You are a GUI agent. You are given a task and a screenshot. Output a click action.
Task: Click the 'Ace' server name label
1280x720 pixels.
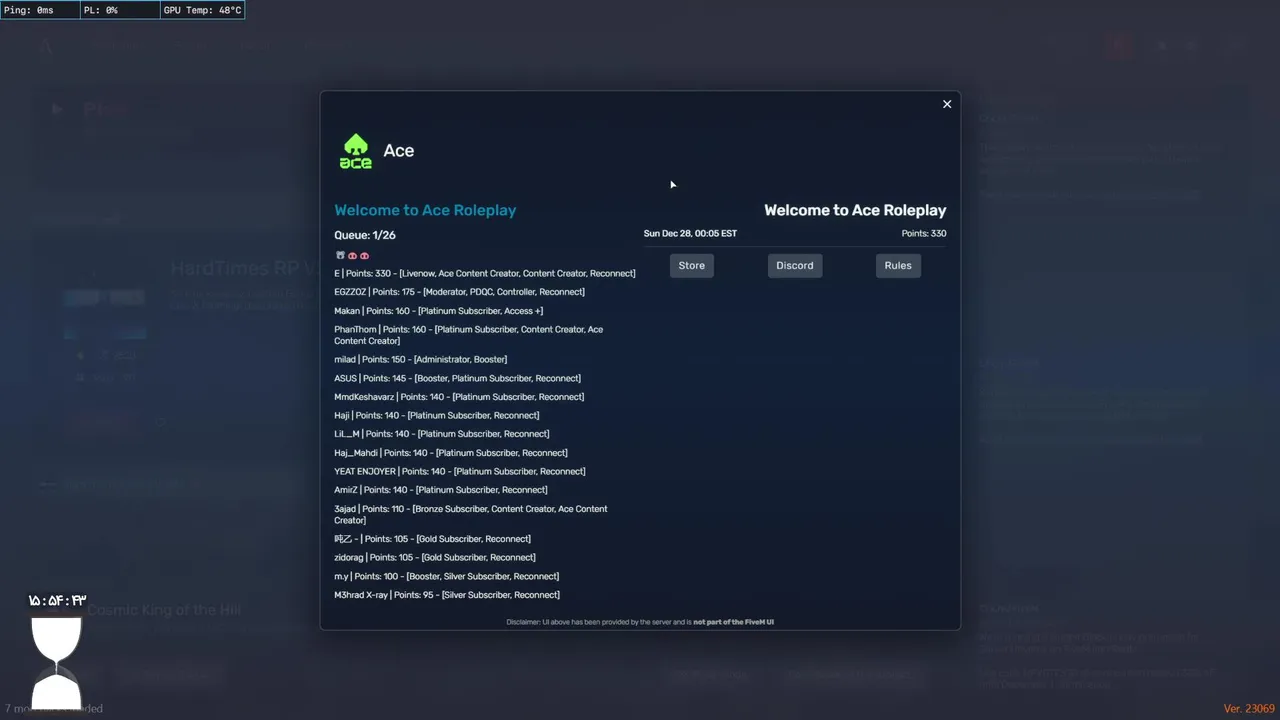coord(398,151)
